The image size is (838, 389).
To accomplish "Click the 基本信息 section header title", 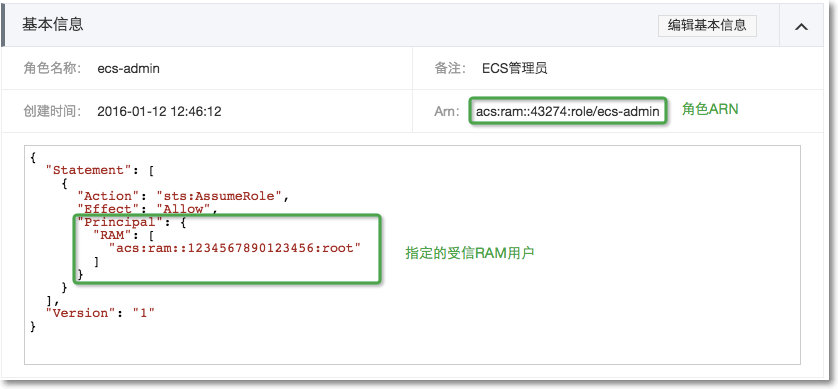I will click(x=52, y=25).
